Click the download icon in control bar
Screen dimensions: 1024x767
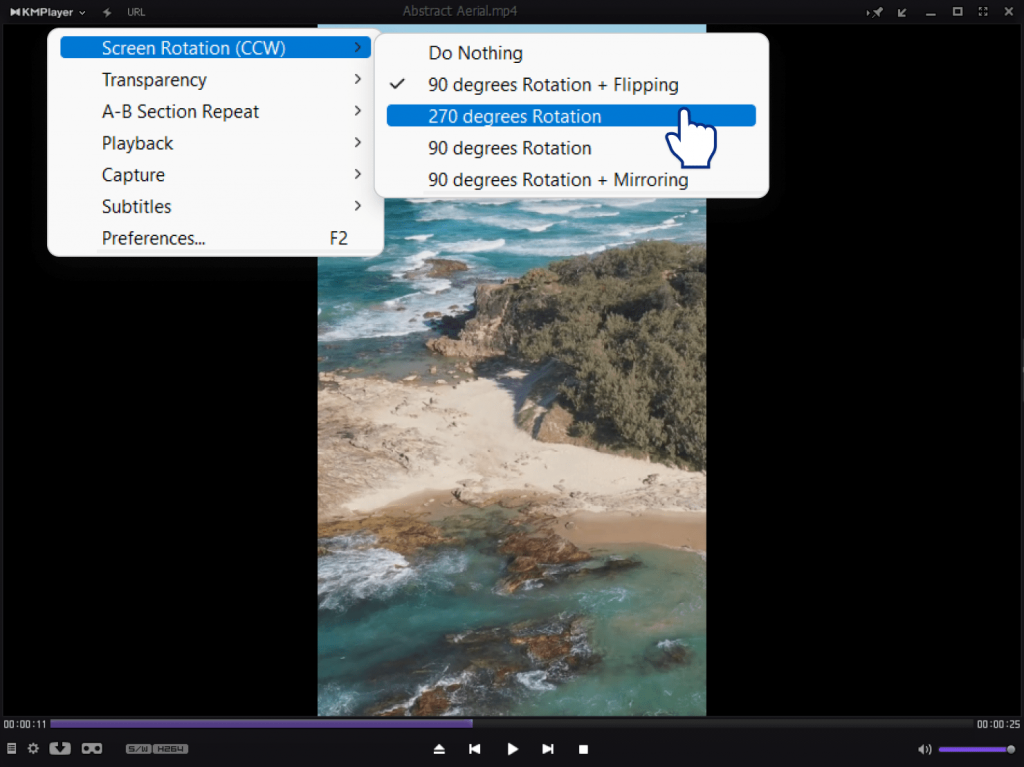click(x=60, y=748)
